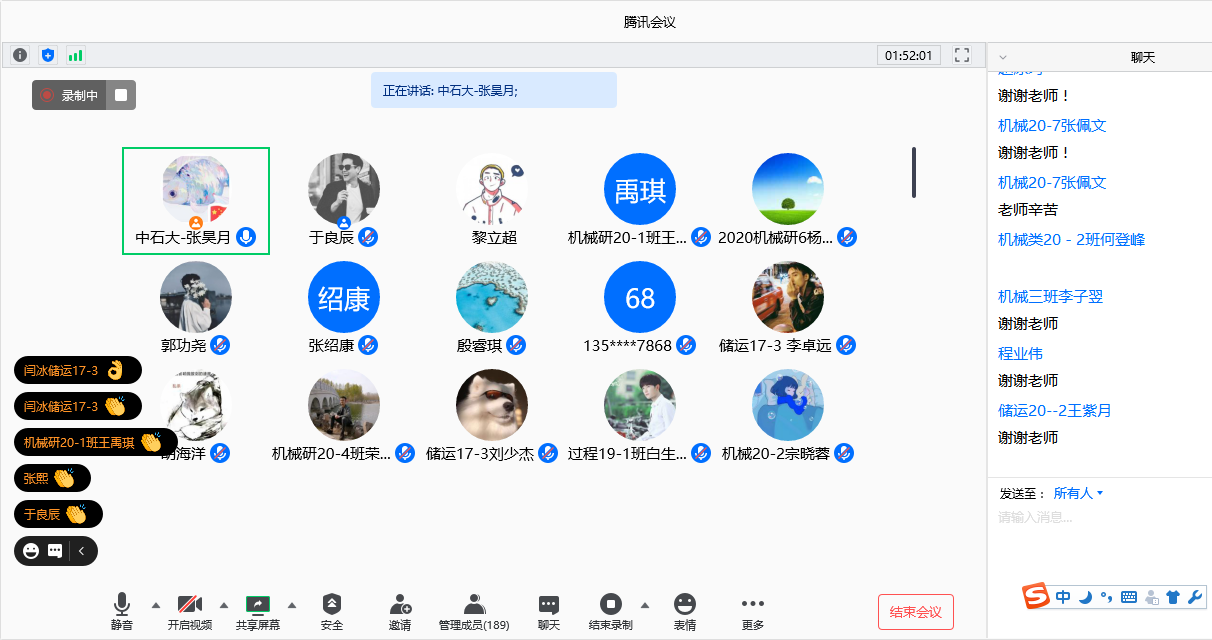The image size is (1212, 640).
Task: Expand audio options arrow beside mute
Action: (155, 605)
